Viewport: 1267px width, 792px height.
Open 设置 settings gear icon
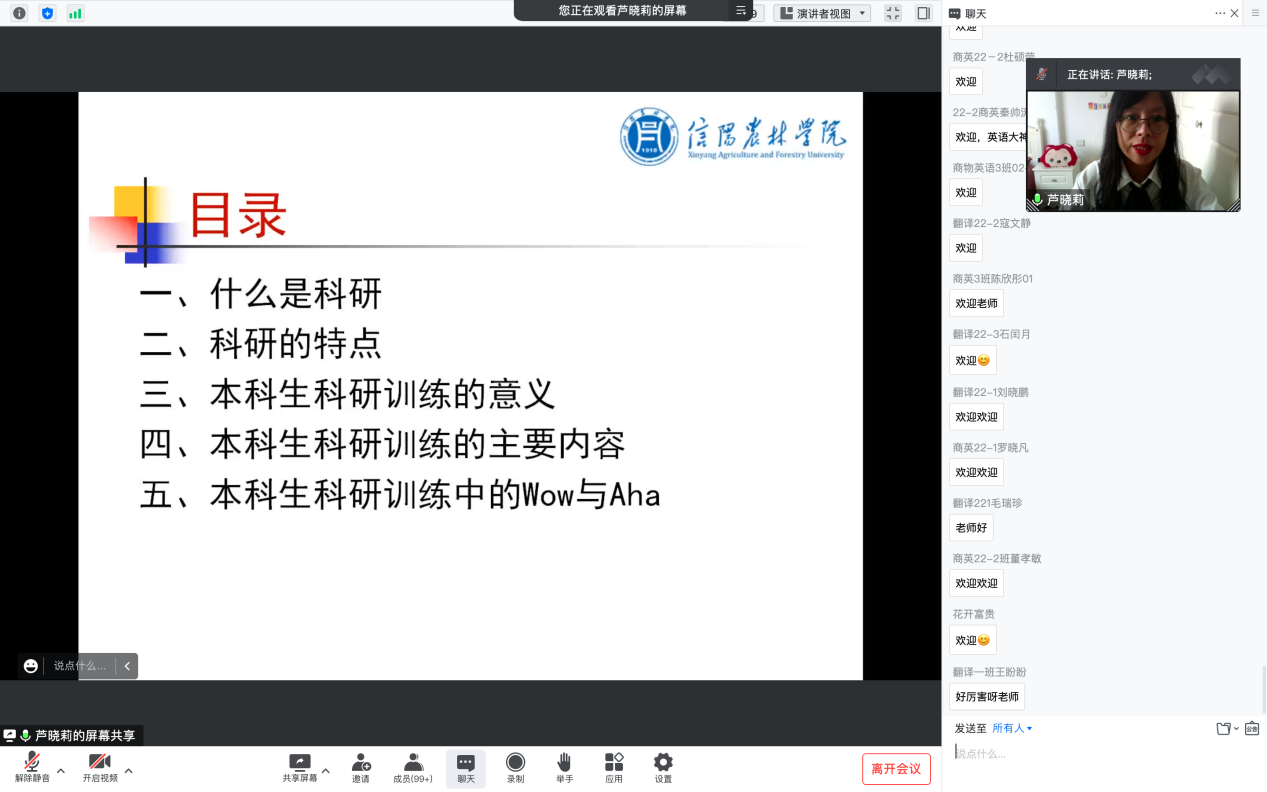pyautogui.click(x=663, y=763)
